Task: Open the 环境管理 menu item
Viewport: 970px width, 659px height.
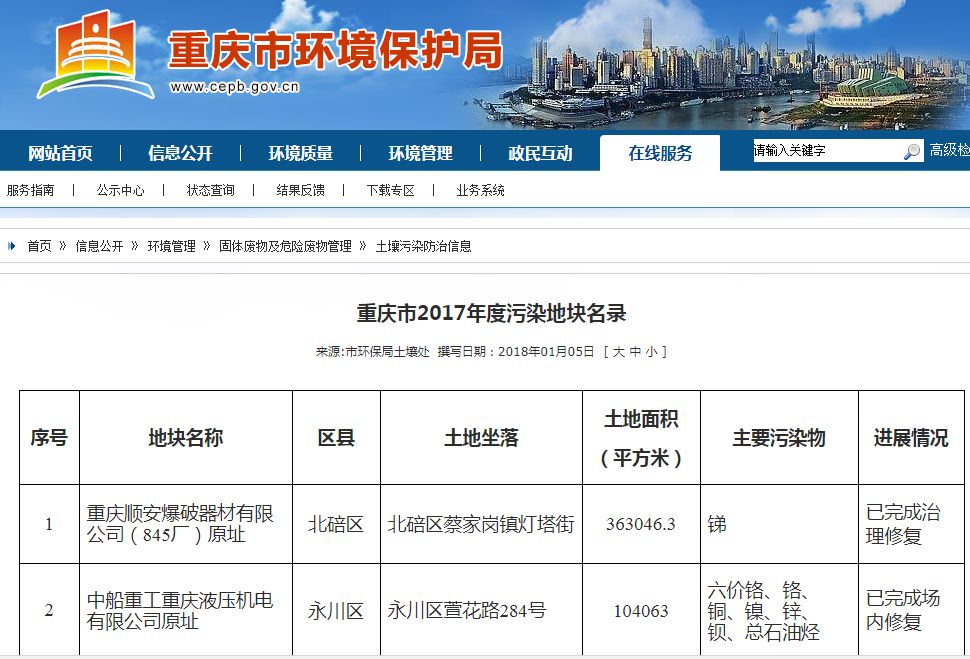Action: coord(420,153)
